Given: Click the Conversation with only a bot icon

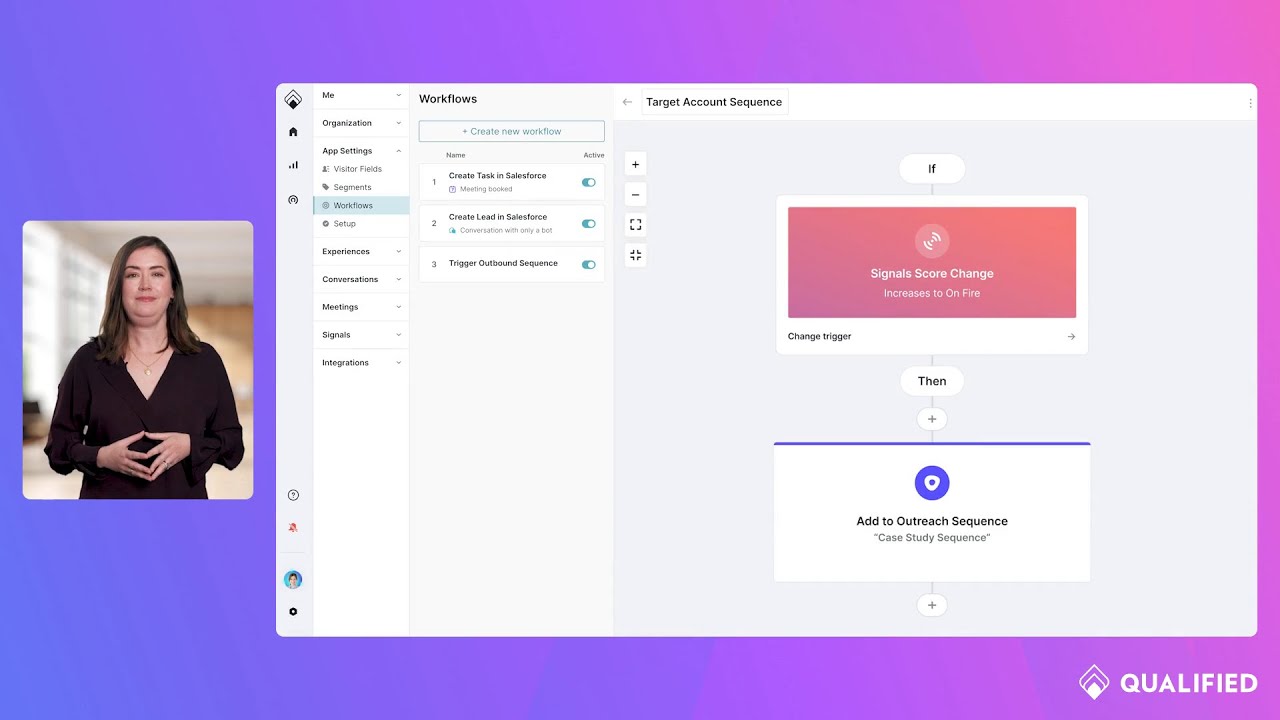Looking at the screenshot, I should [452, 231].
